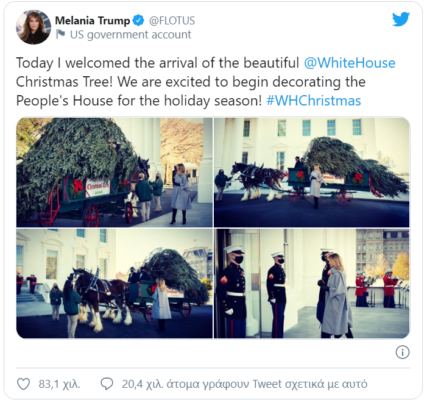The width and height of the screenshot is (427, 400).
Task: Open the bottom-left Clydesdale horses photo
Action: (114, 284)
